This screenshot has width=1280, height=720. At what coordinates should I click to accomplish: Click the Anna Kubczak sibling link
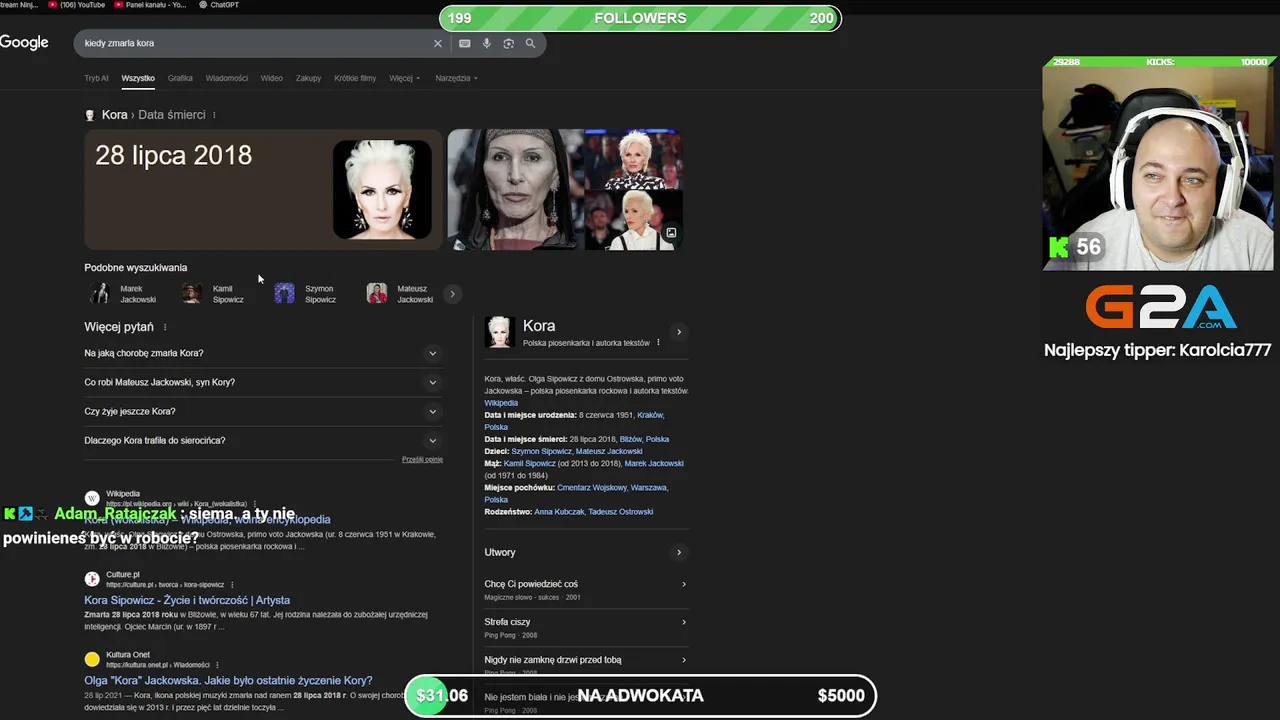tap(558, 512)
